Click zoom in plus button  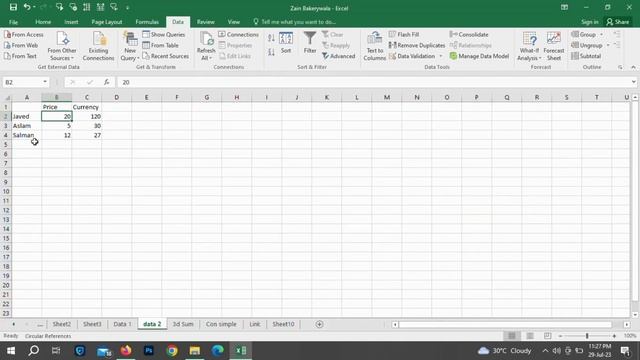coord(614,336)
